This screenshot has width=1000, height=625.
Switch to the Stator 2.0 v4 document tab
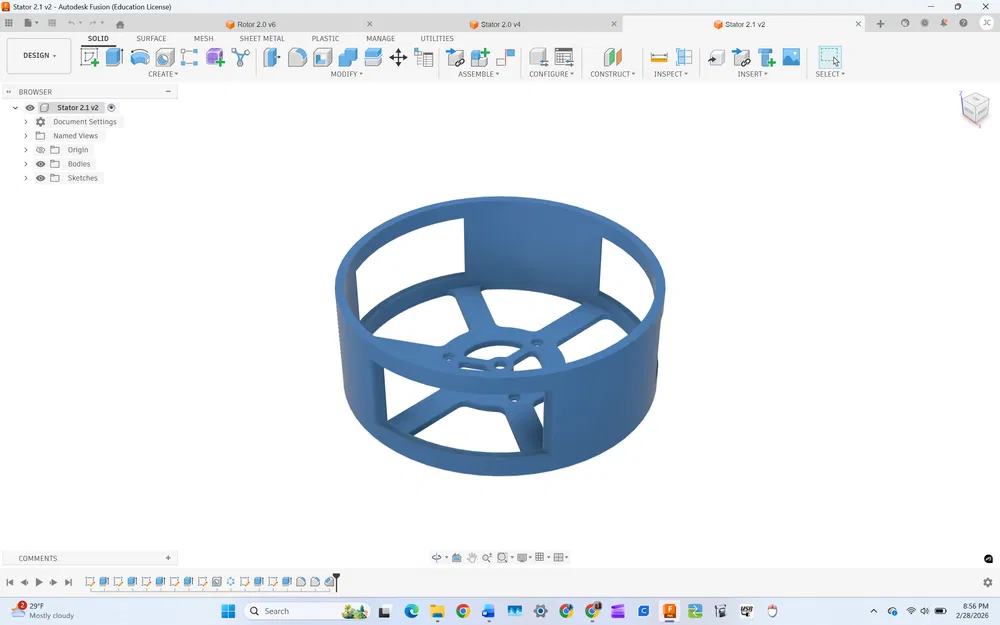500,24
